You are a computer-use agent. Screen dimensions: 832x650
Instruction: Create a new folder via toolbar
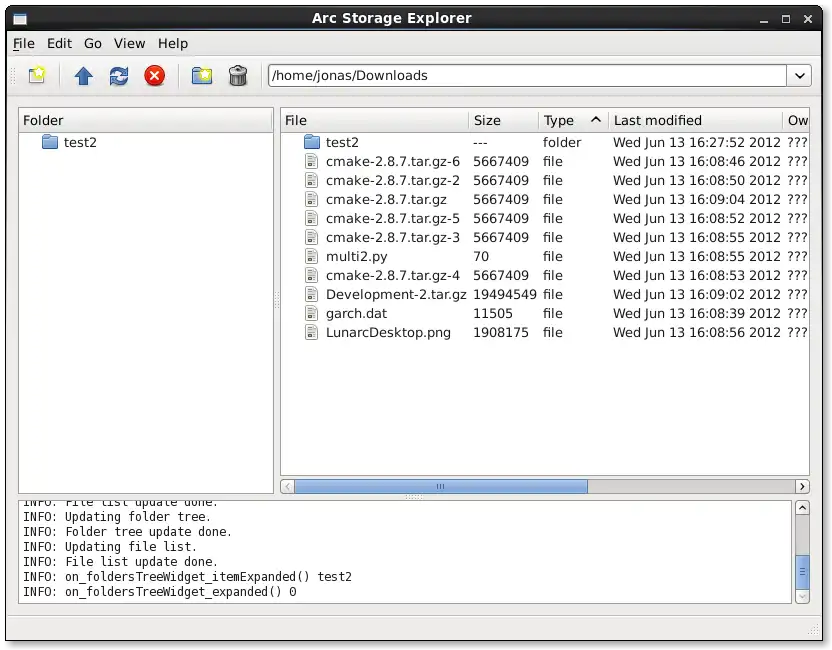[202, 76]
